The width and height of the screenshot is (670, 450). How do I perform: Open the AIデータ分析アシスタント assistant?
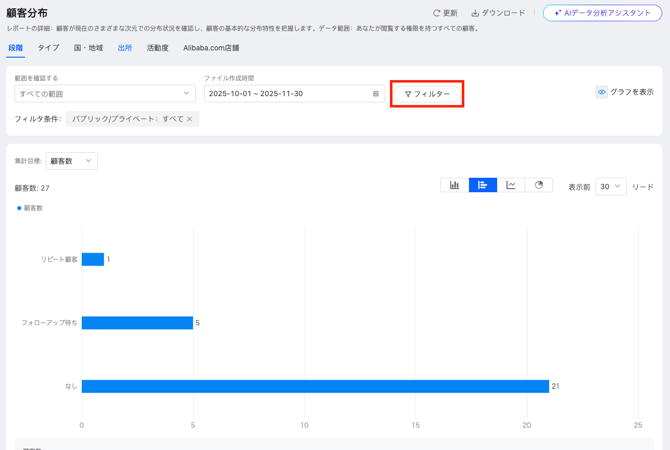(x=602, y=13)
